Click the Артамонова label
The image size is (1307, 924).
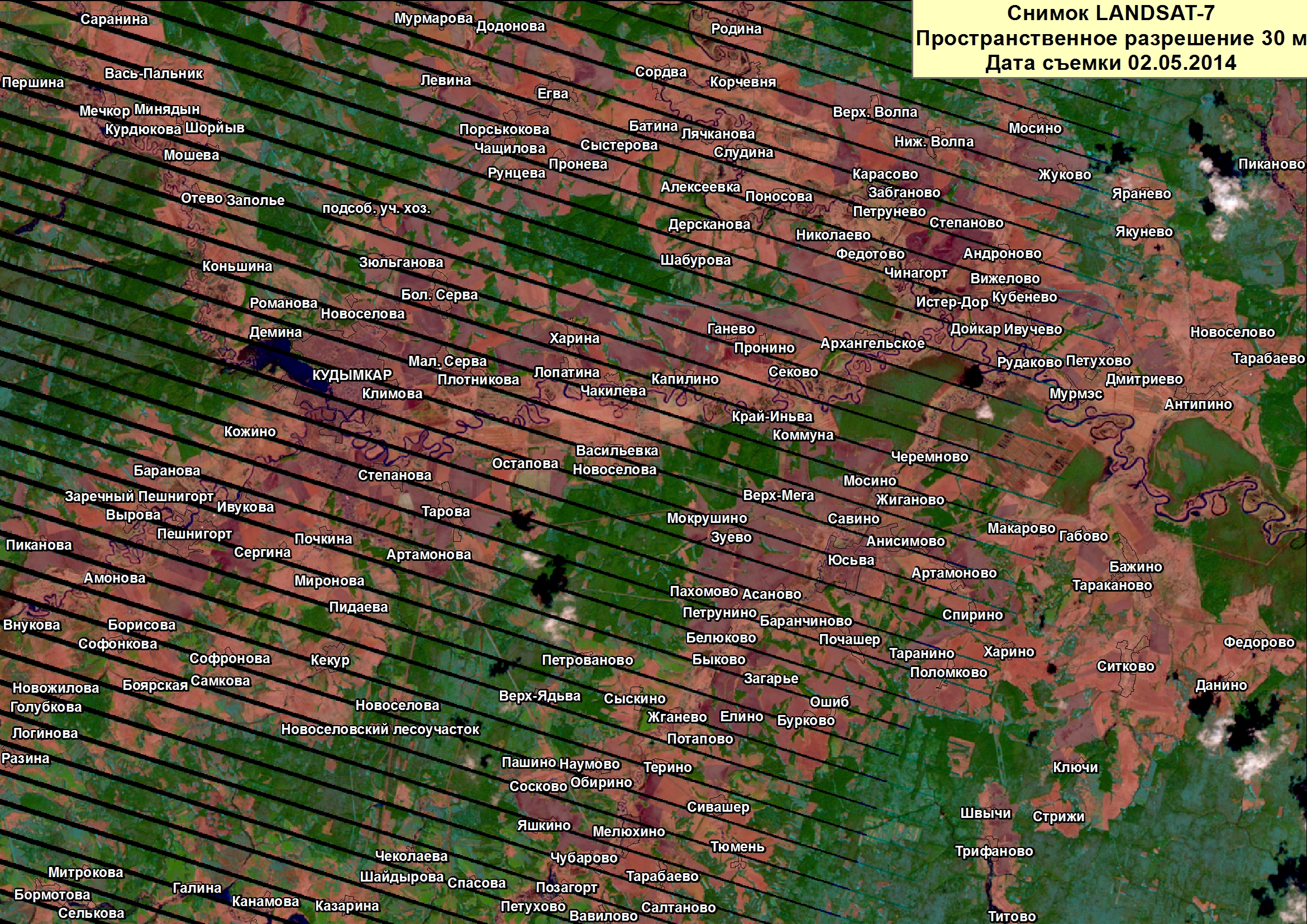(x=428, y=555)
